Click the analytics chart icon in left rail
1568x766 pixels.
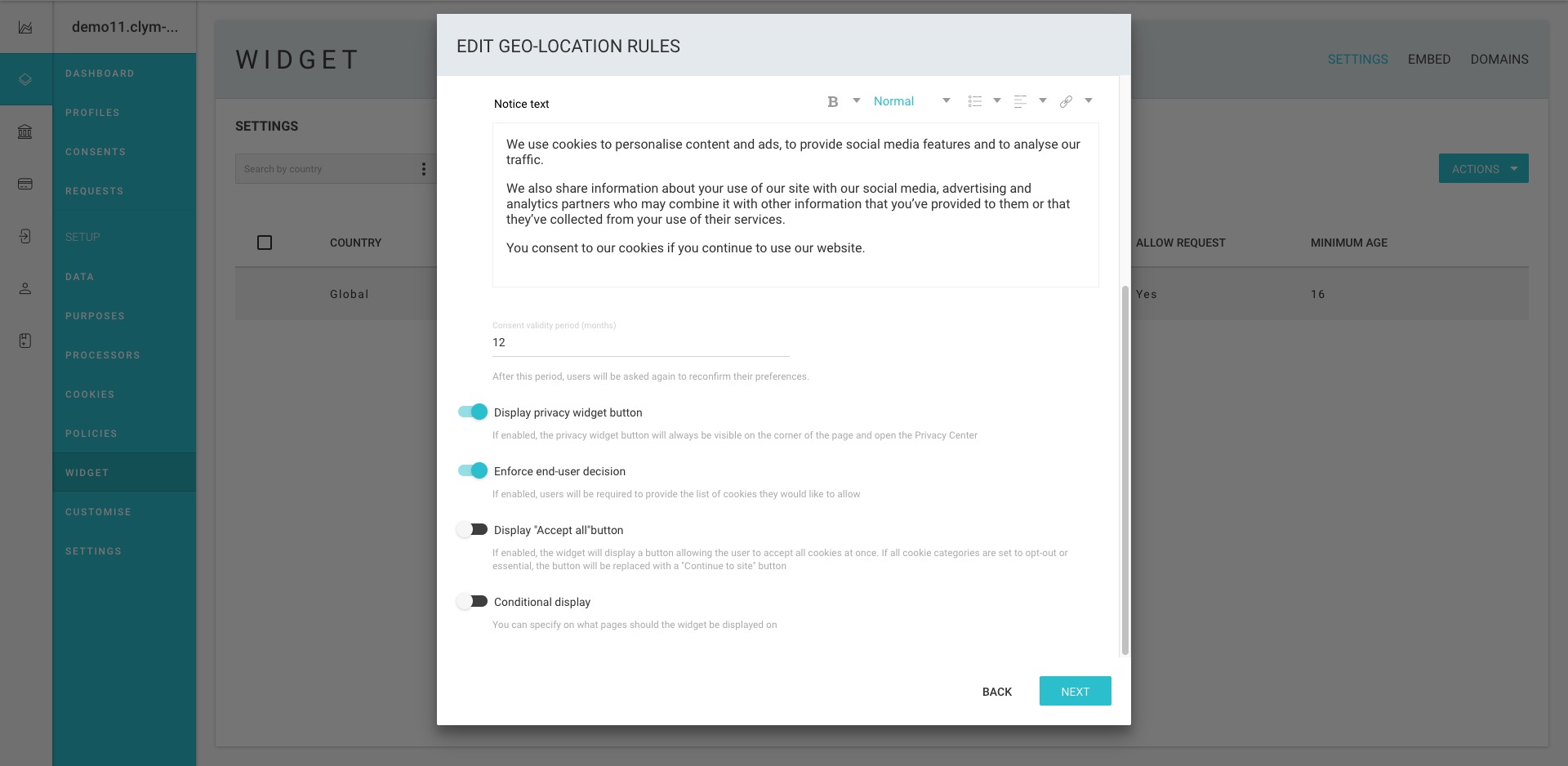[x=25, y=27]
